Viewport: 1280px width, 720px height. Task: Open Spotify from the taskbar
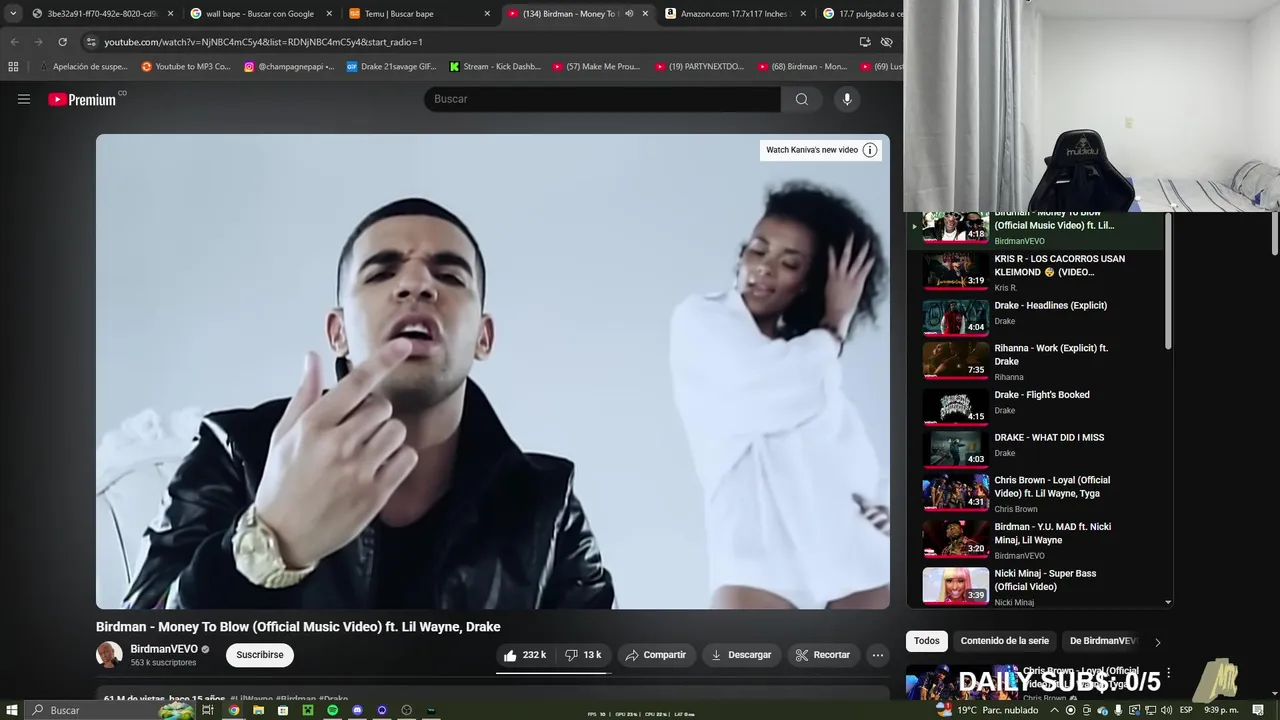[x=333, y=710]
